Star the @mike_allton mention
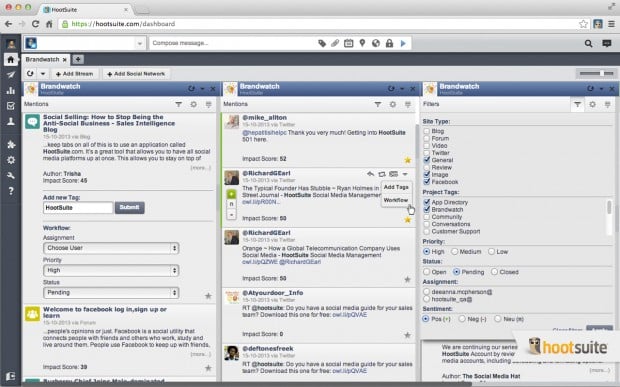This screenshot has height=387, width=620. coord(408,160)
